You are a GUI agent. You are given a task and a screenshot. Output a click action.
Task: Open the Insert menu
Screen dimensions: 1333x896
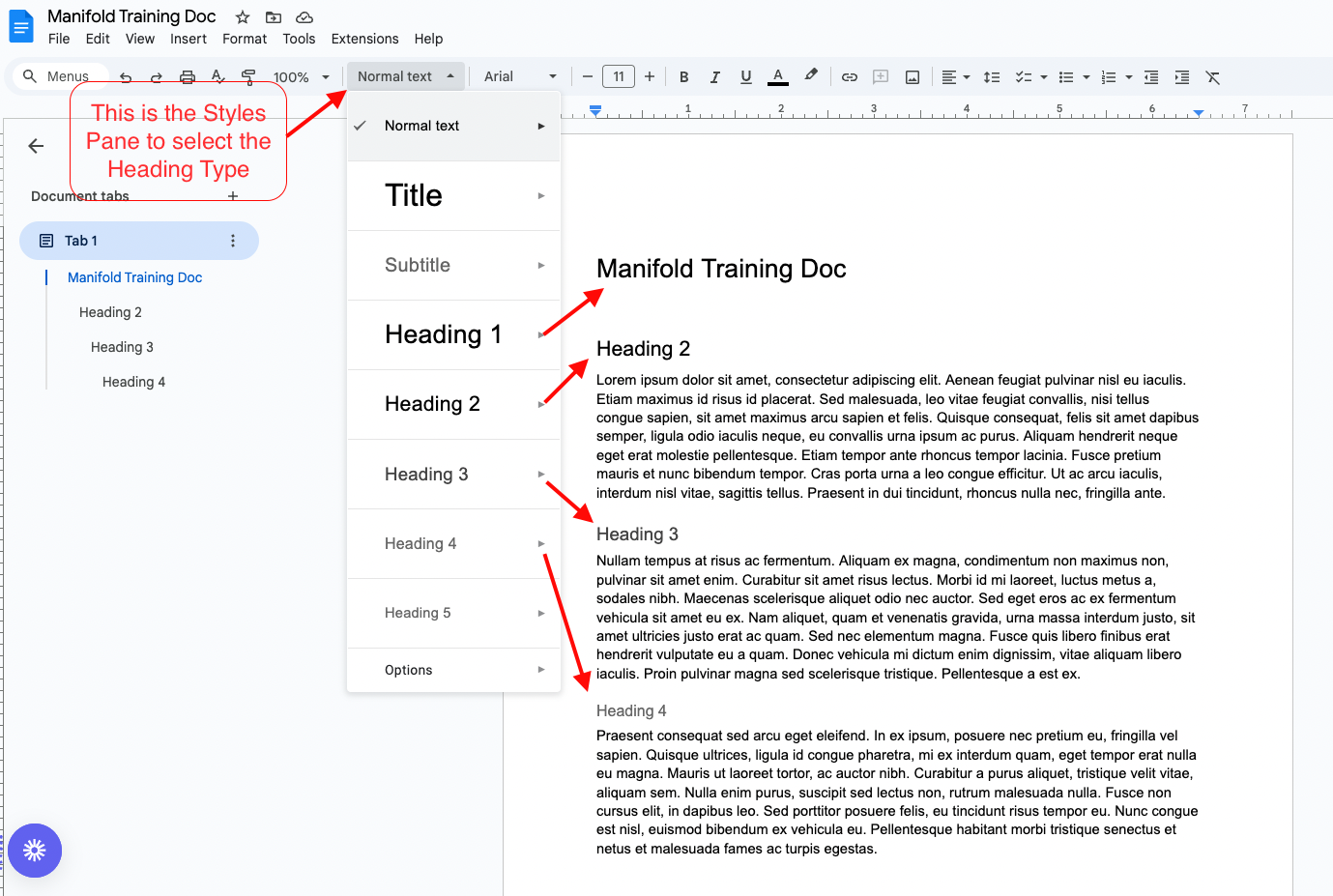[188, 39]
